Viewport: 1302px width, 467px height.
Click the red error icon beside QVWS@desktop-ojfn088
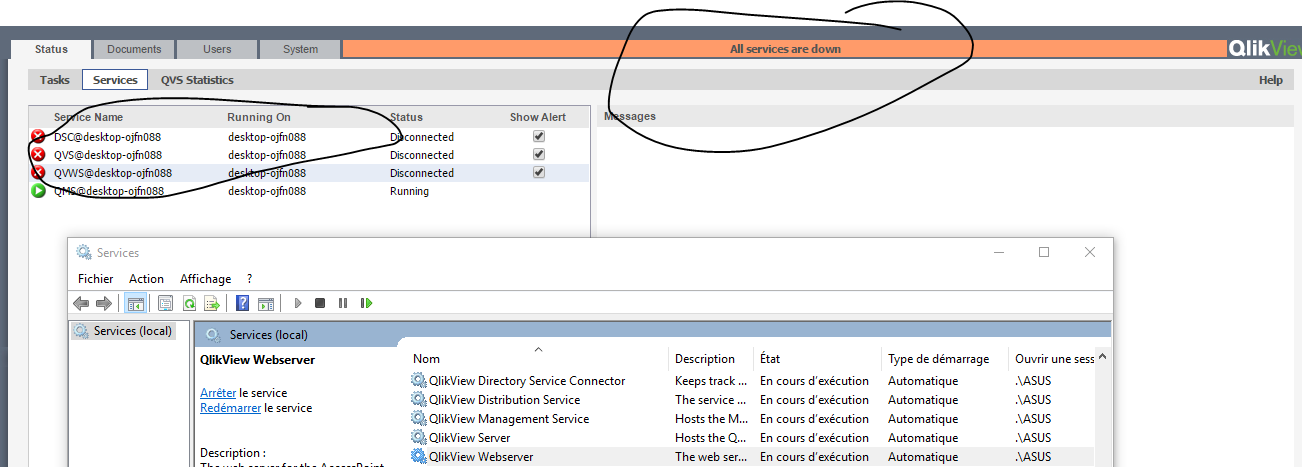[x=39, y=172]
